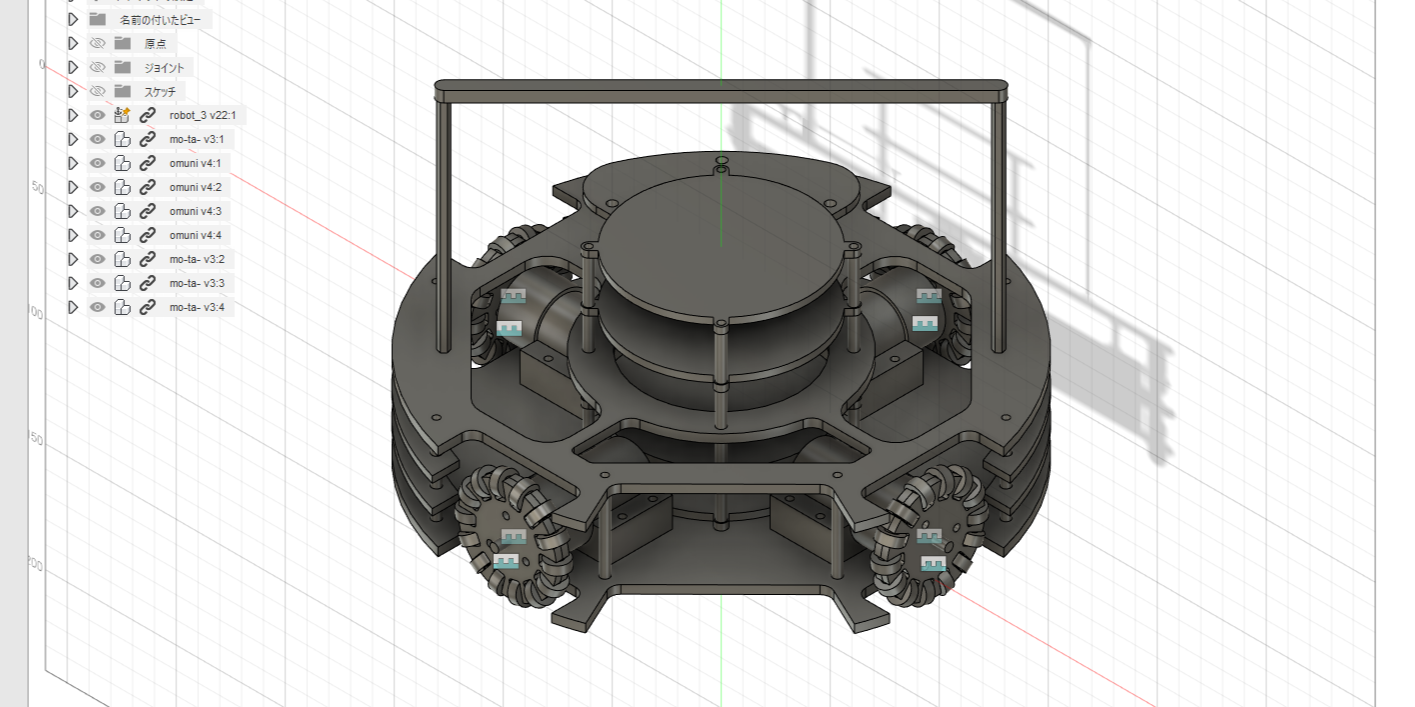Click the link icon for omuni v4:2
The height and width of the screenshot is (707, 1415).
click(x=148, y=187)
